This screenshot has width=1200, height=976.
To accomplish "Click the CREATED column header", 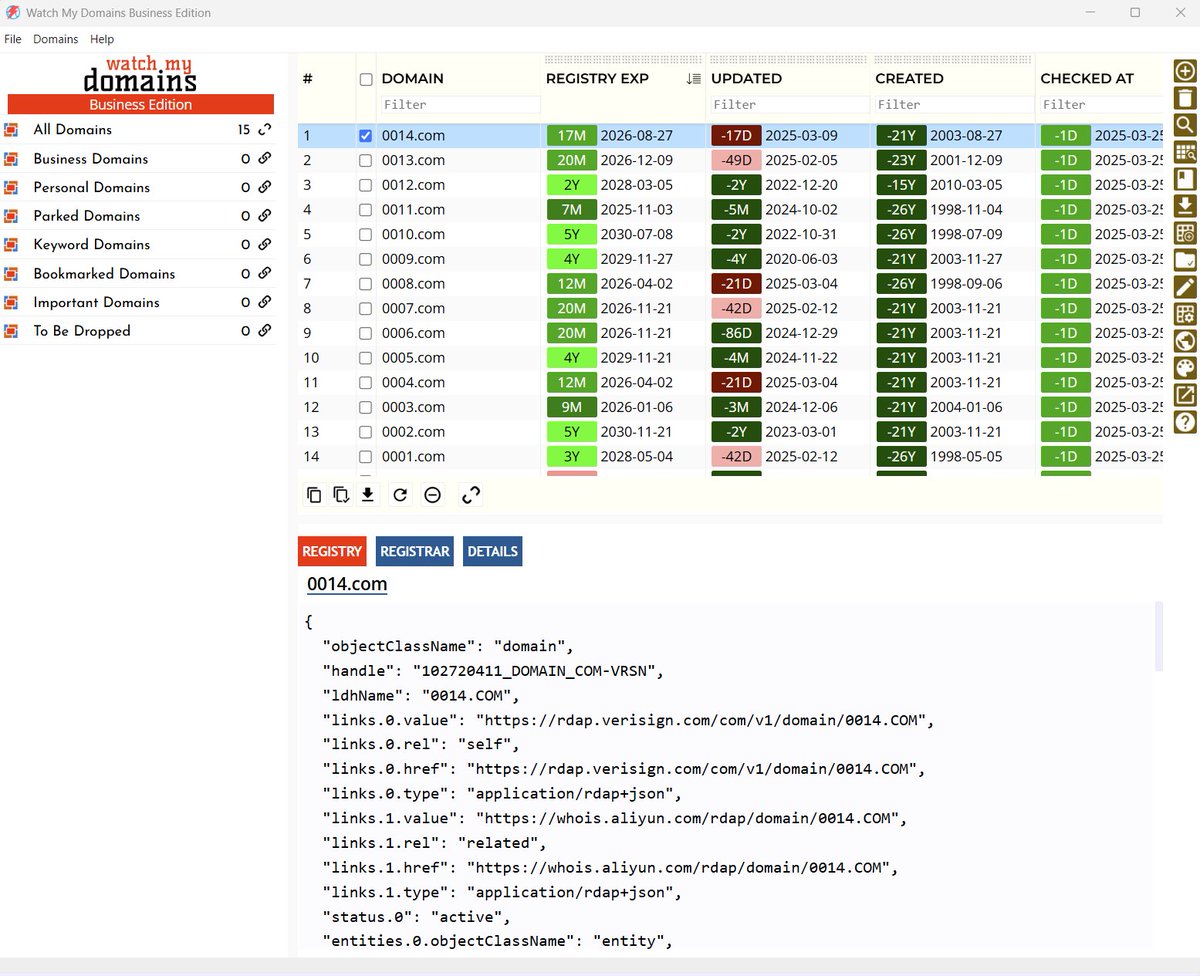I will coord(909,79).
